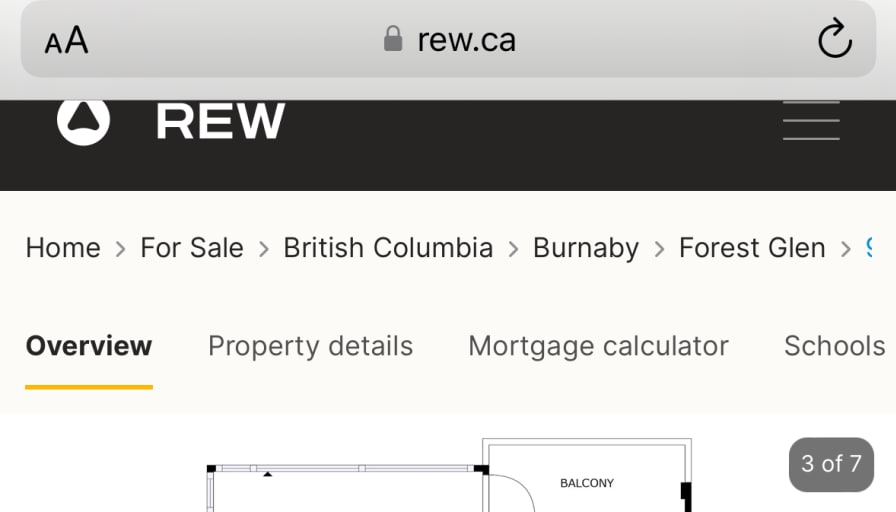Select British Columbia in the breadcrumbs
896x512 pixels.
point(388,248)
